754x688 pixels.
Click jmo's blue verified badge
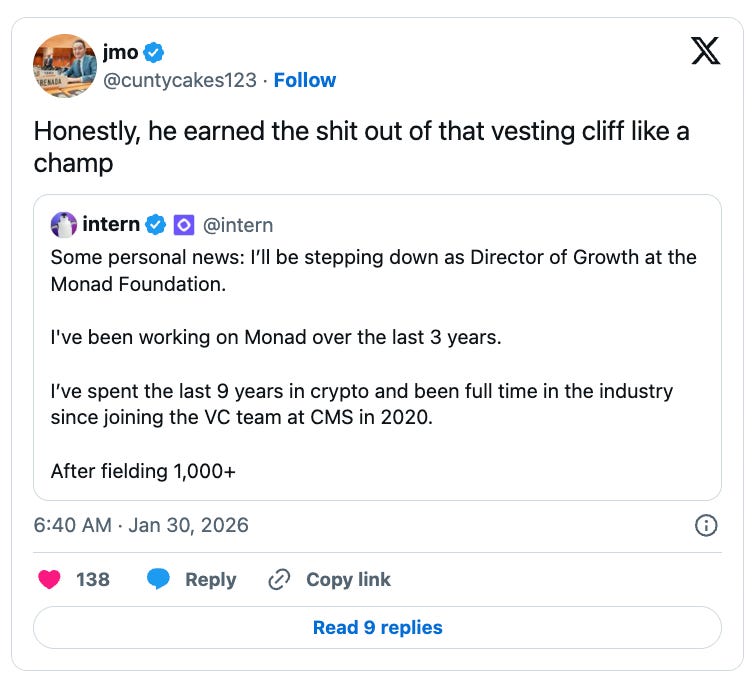click(155, 53)
